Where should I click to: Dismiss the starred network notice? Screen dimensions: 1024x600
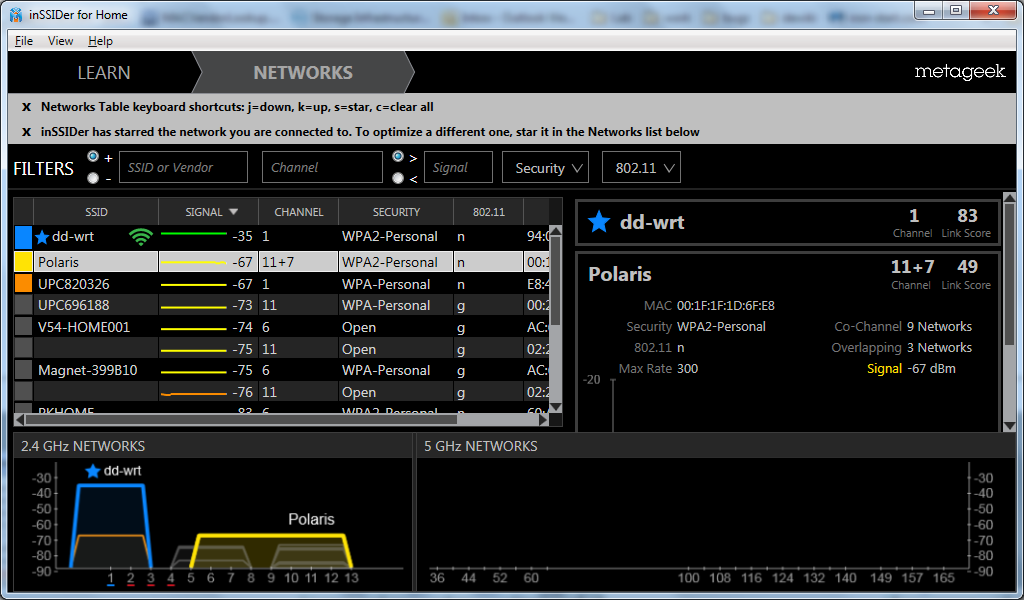[26, 132]
